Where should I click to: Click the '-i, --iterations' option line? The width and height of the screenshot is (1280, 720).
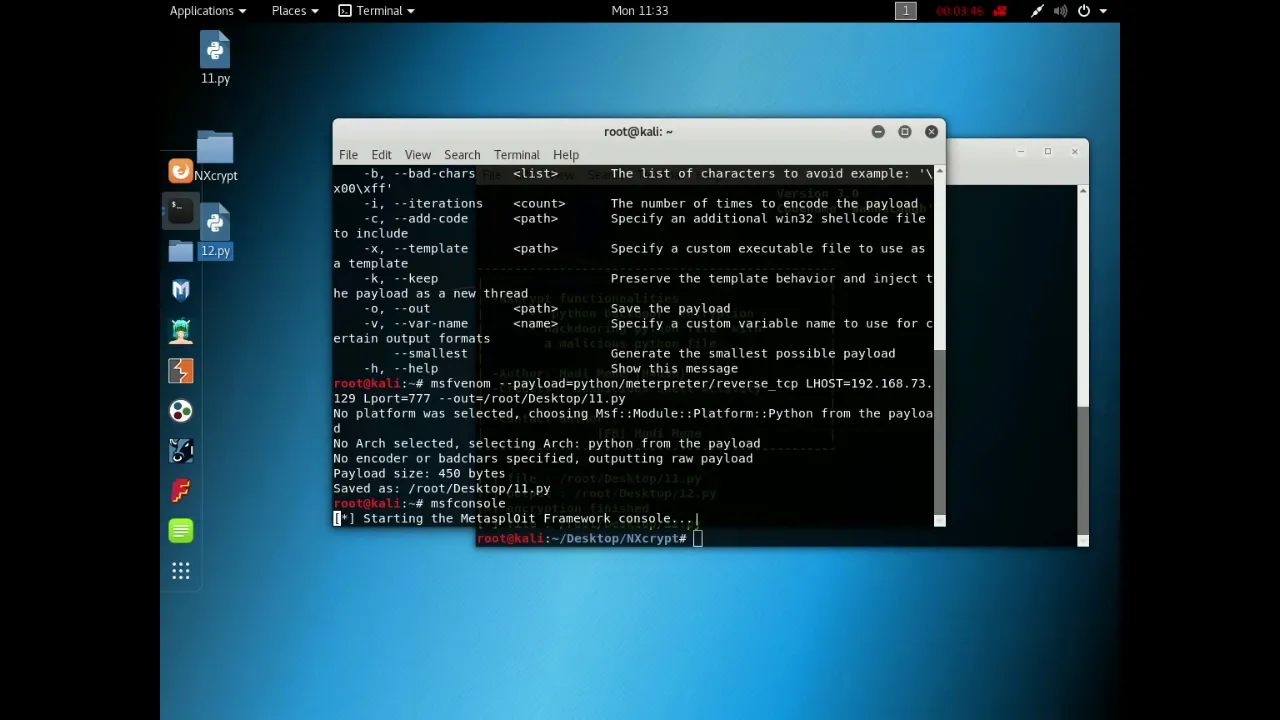point(641,203)
